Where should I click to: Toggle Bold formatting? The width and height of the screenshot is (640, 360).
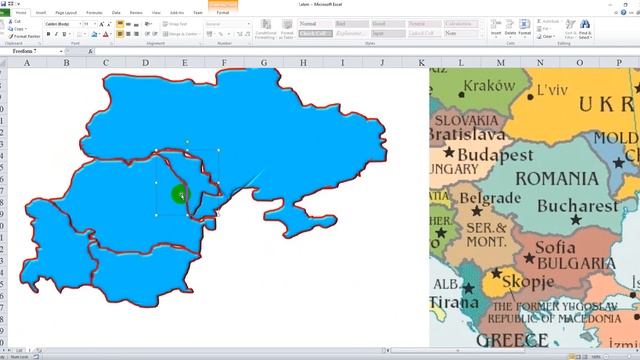(49, 34)
